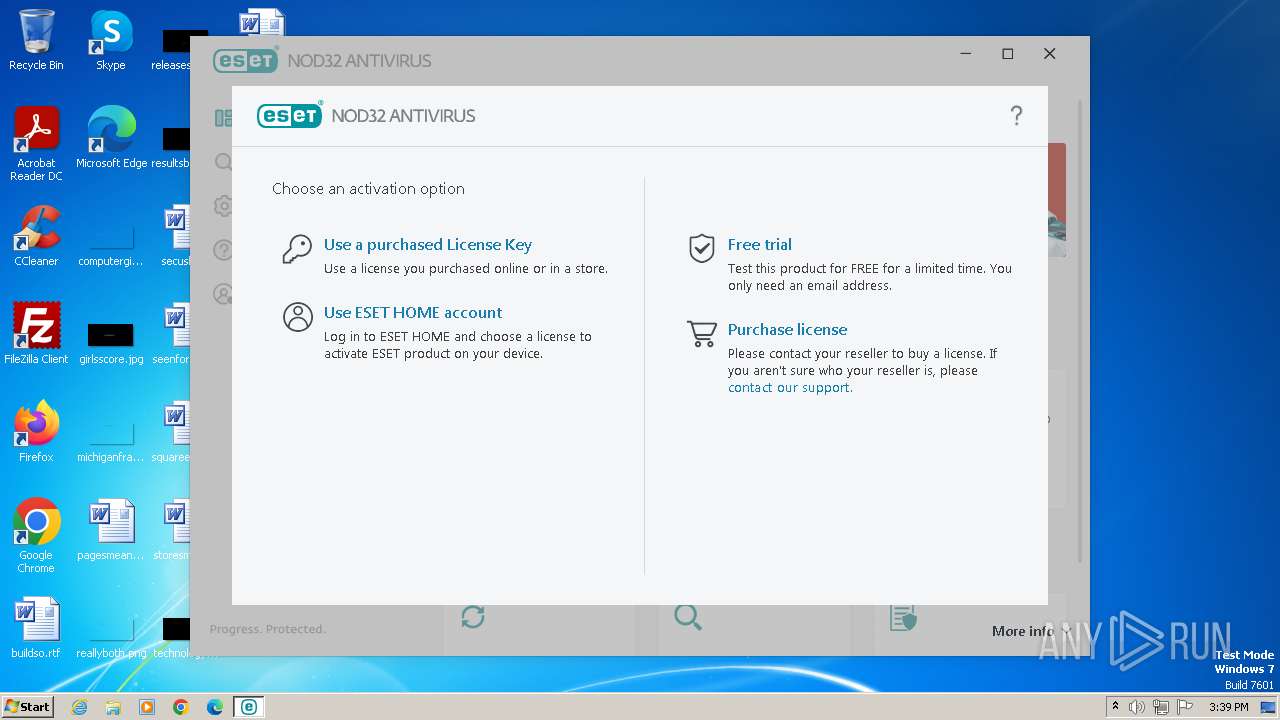Click More info in ESET main window

[x=1023, y=631]
